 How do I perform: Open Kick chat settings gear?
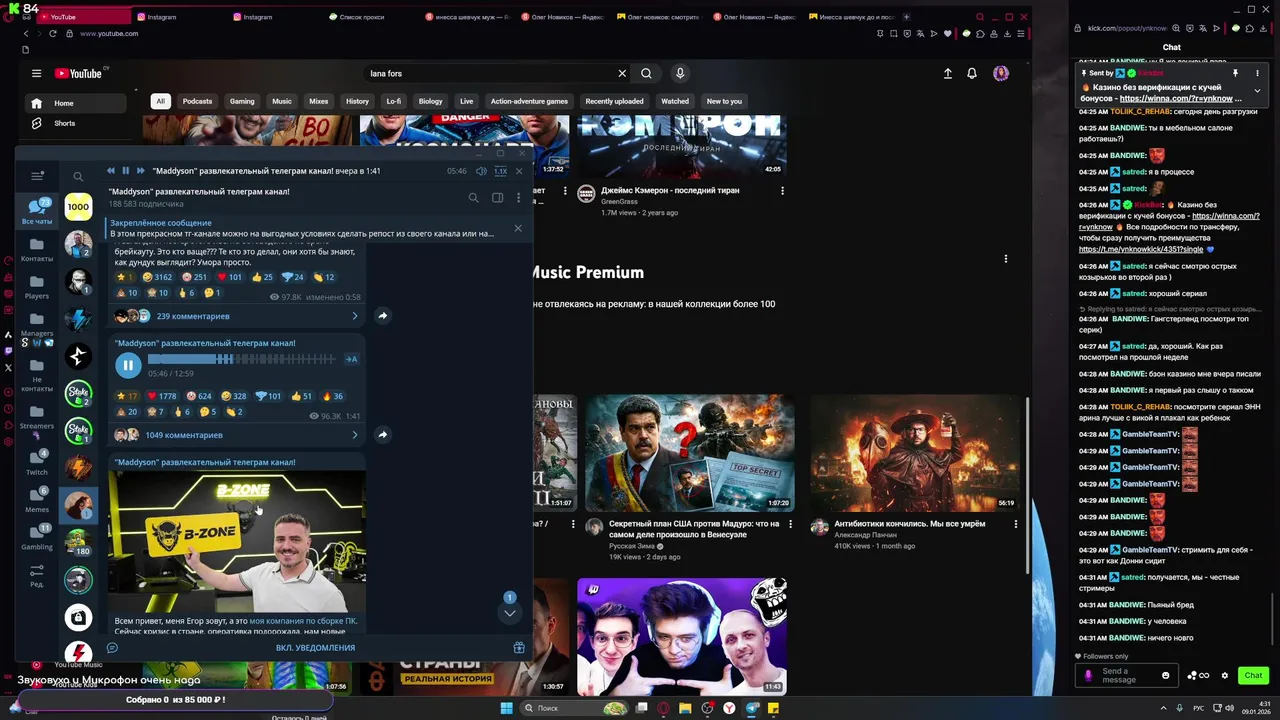point(1224,675)
